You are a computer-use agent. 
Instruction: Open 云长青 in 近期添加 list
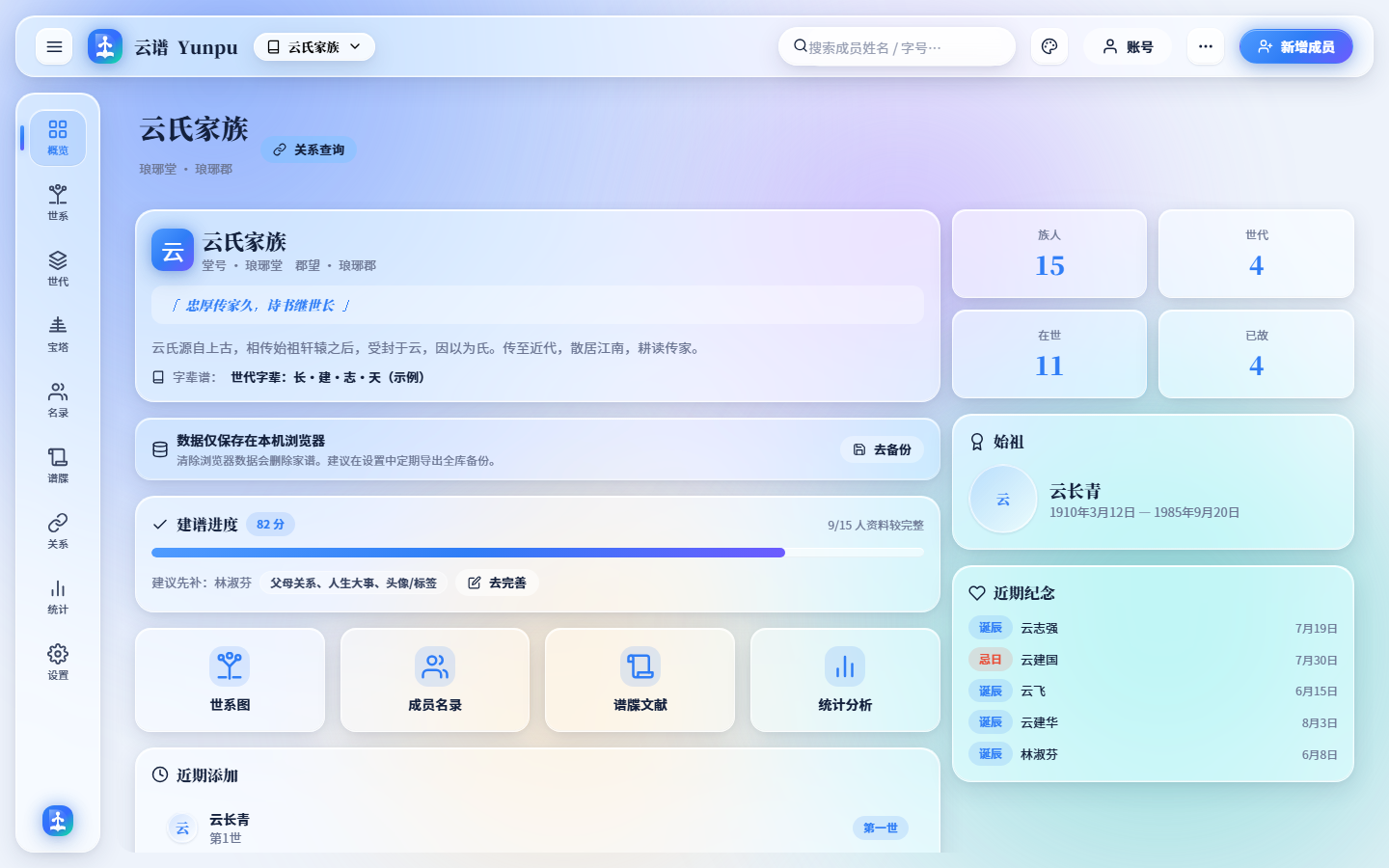coord(537,827)
